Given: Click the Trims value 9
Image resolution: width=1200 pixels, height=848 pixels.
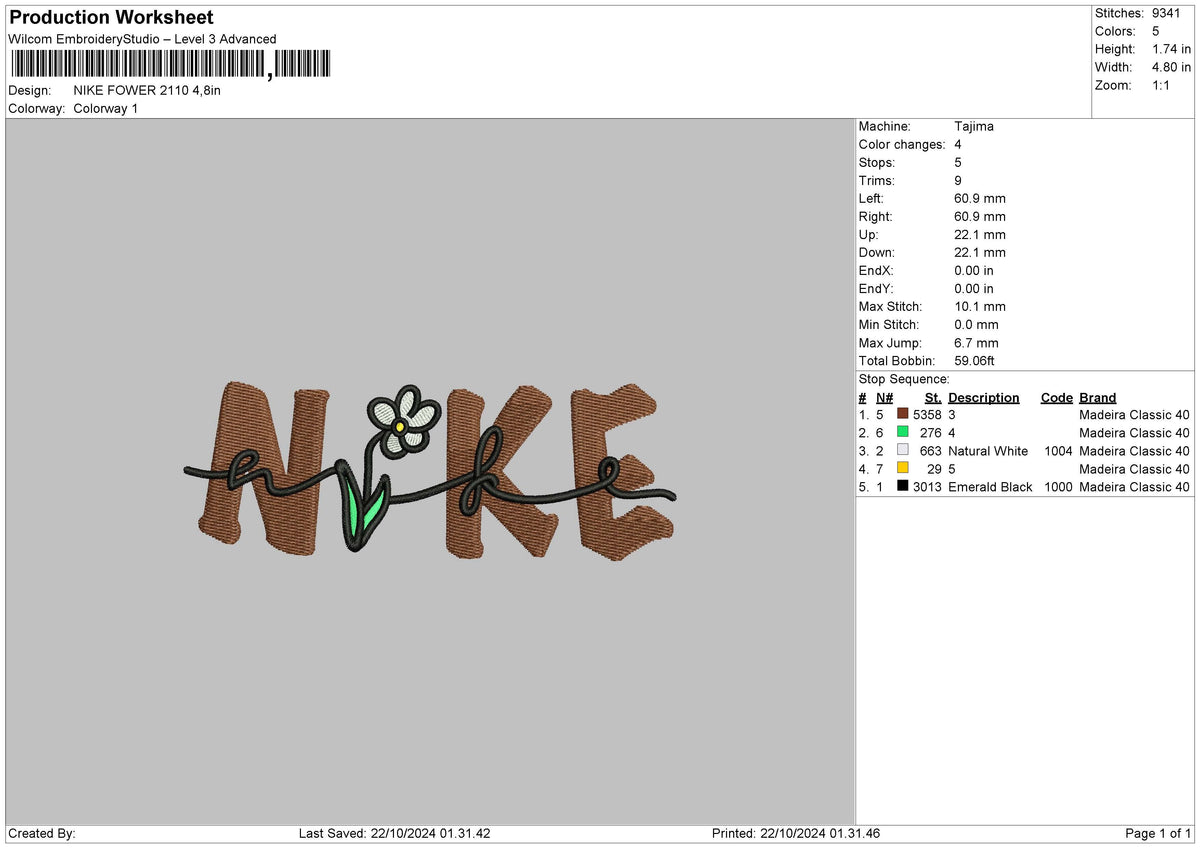Looking at the screenshot, I should (958, 180).
